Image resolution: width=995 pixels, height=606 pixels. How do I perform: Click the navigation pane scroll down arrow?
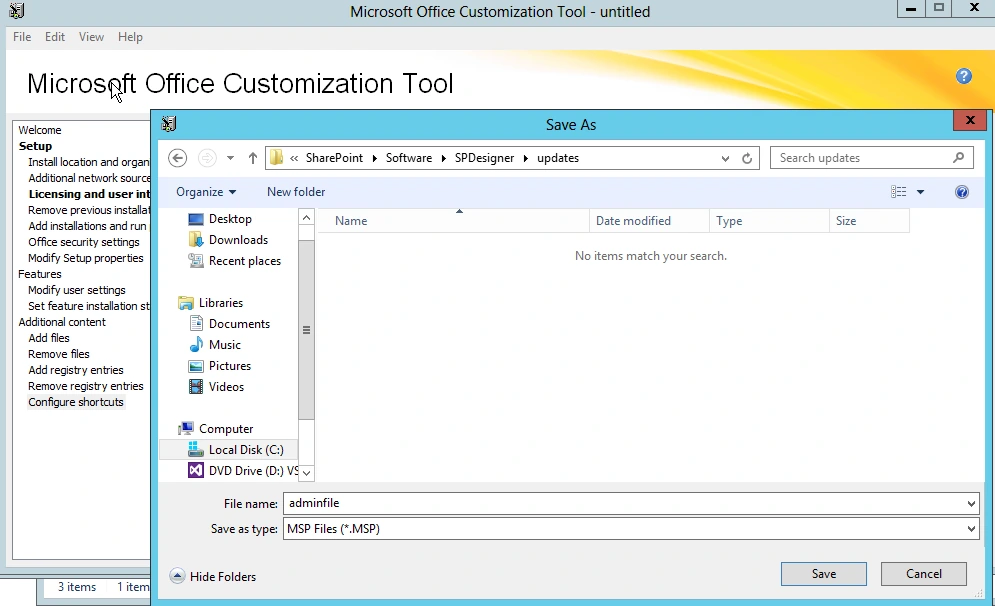[x=306, y=473]
